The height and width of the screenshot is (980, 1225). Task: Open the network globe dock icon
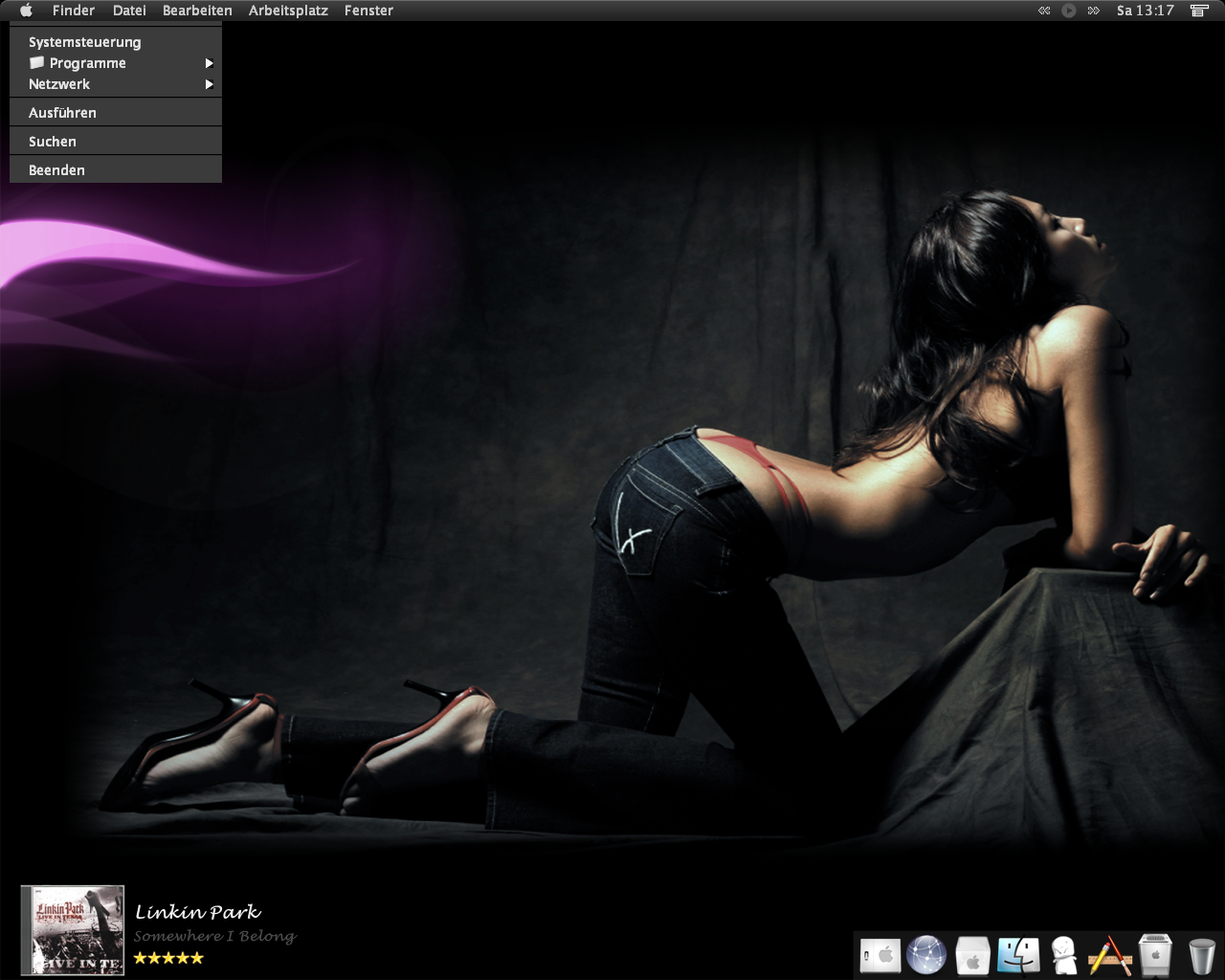[926, 955]
